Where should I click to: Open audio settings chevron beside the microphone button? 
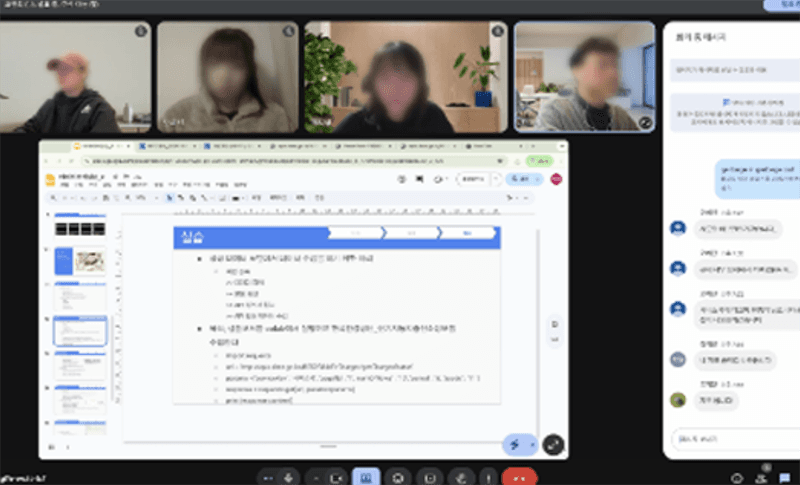click(267, 478)
